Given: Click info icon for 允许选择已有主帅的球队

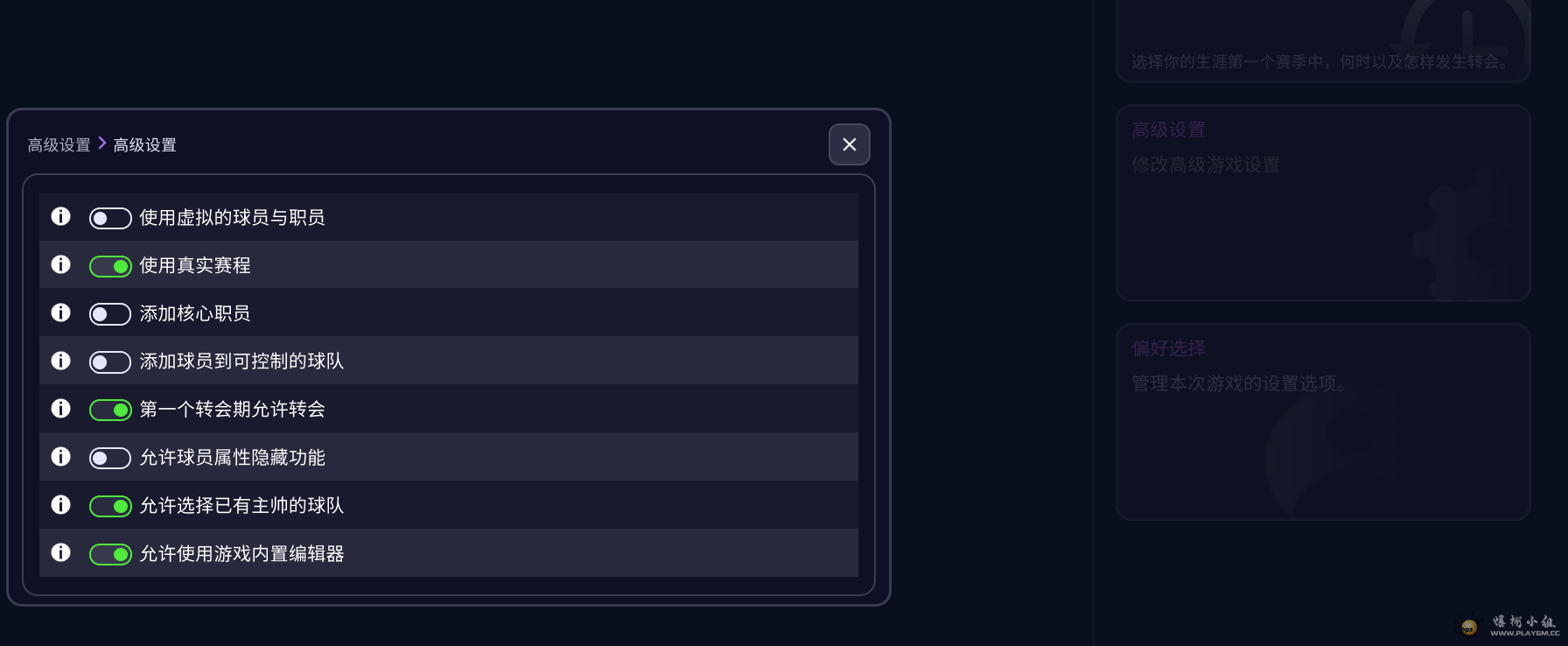Looking at the screenshot, I should coord(60,505).
